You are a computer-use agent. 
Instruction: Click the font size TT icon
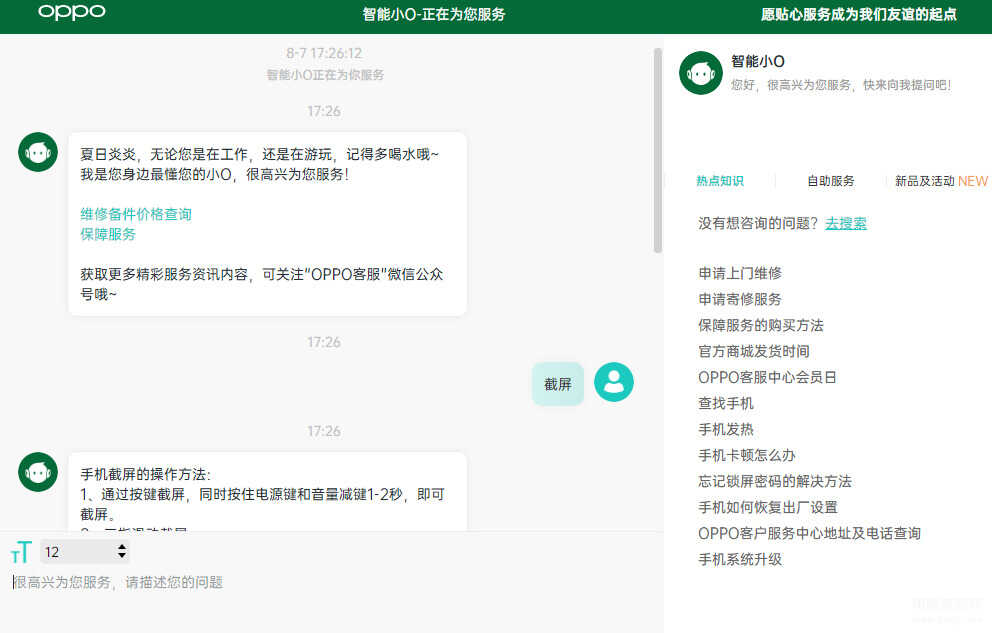21,552
